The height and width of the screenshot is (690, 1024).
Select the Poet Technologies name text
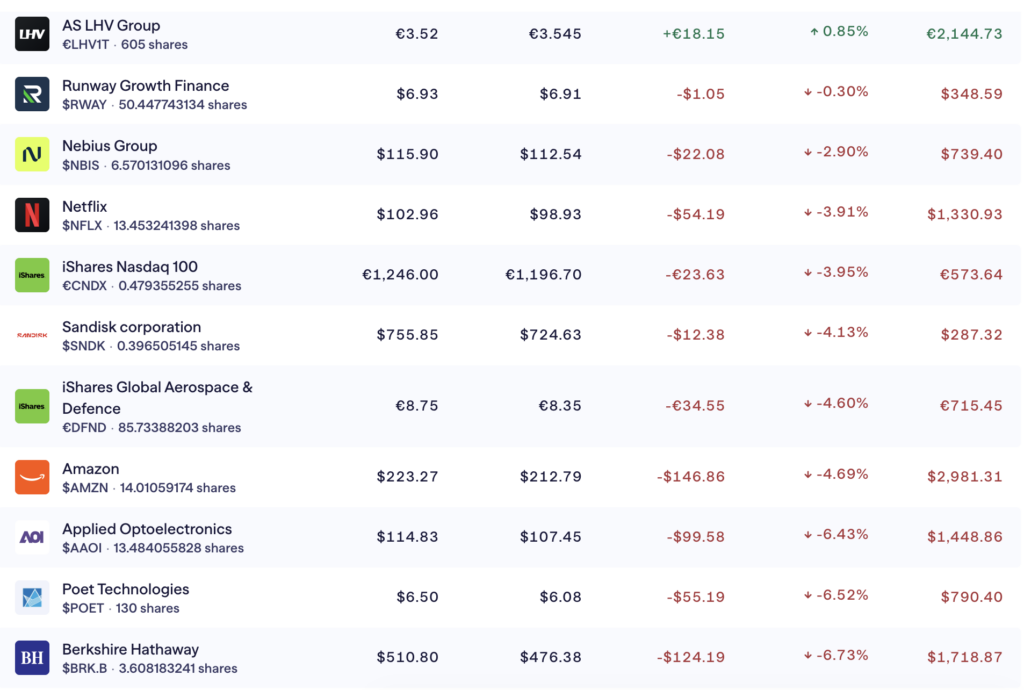pos(125,590)
